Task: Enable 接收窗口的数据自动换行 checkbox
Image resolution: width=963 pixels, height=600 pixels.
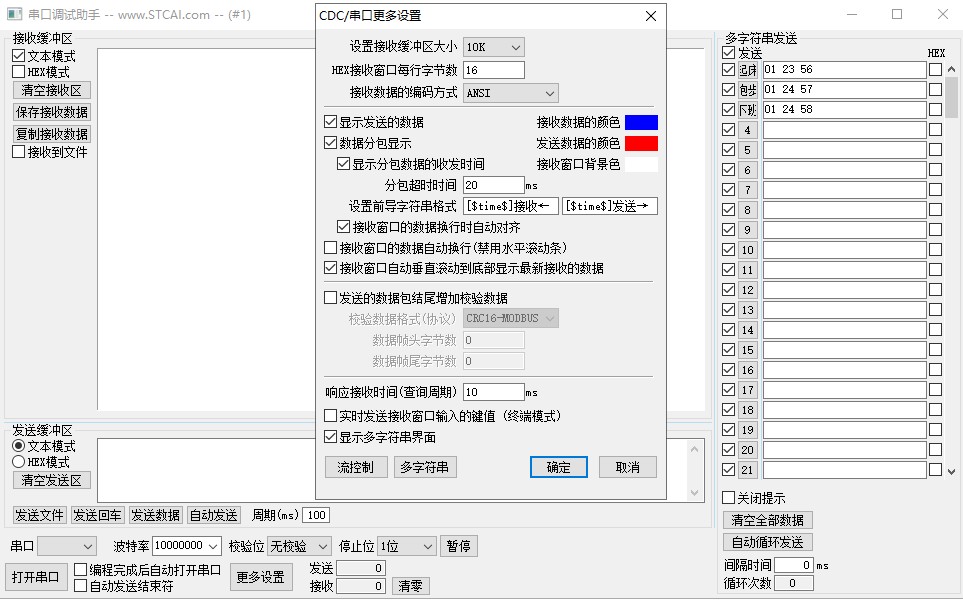Action: click(x=330, y=247)
